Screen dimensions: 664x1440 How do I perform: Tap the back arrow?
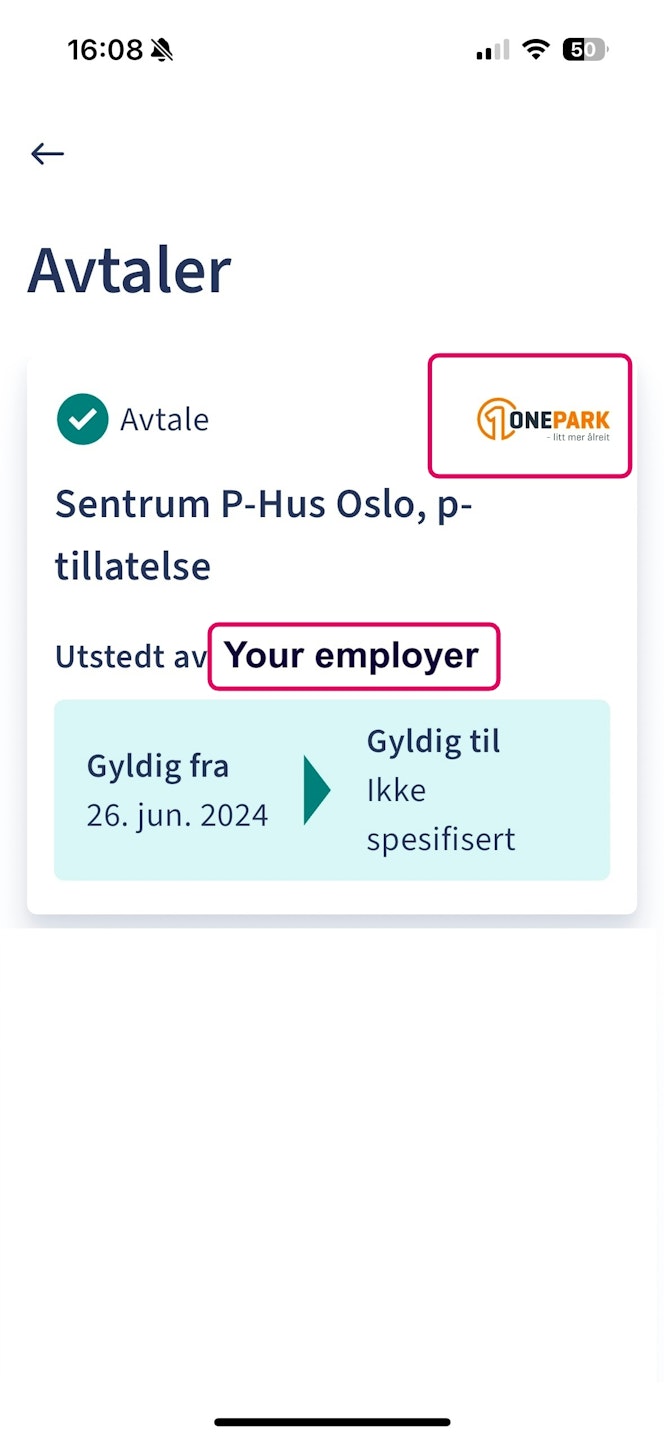click(x=47, y=153)
